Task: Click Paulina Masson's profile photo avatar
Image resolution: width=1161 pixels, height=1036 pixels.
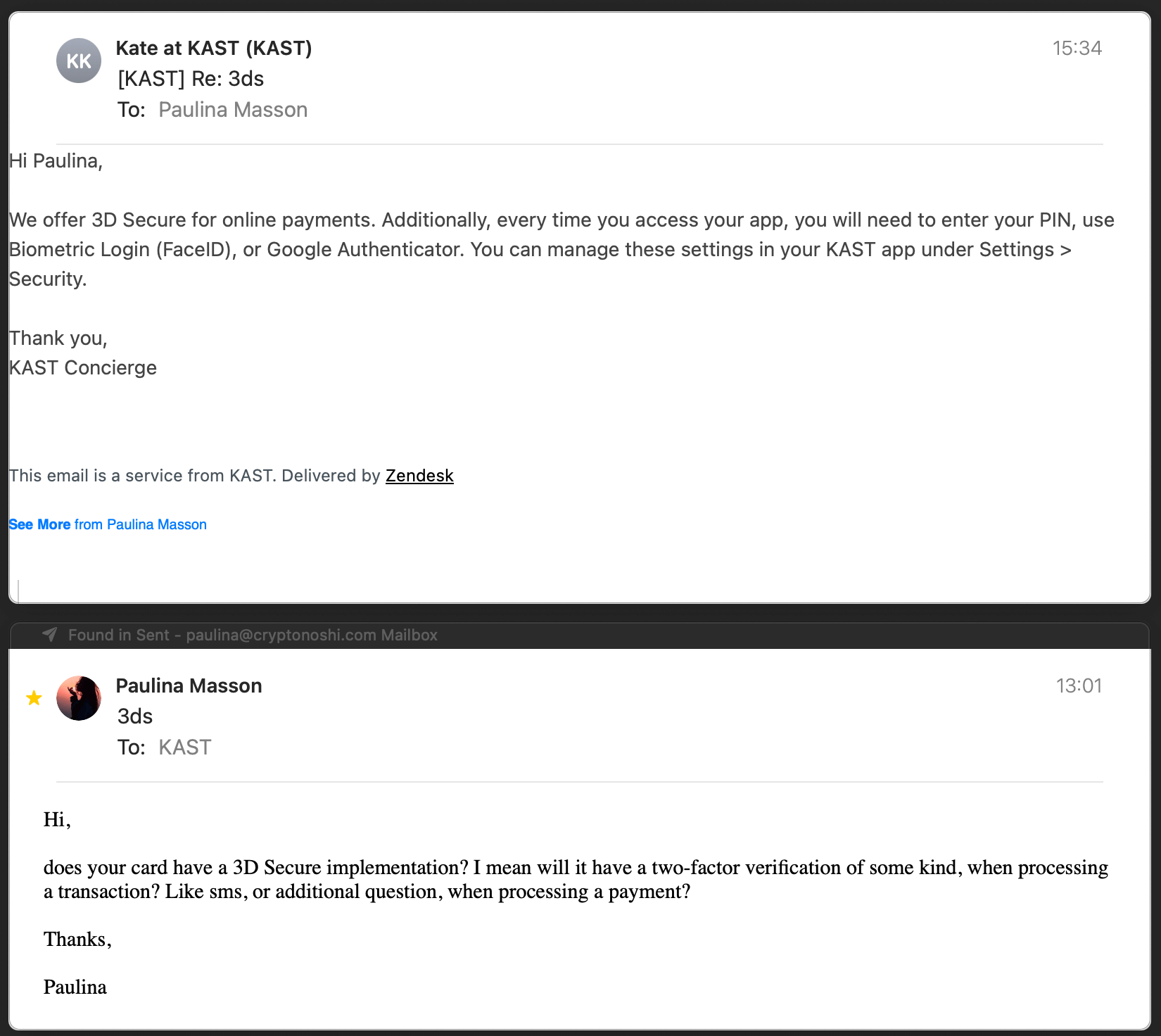Action: pos(79,698)
